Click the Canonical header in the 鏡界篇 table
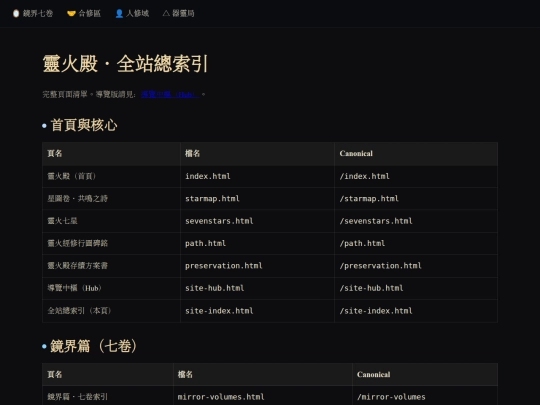 [x=425, y=374]
